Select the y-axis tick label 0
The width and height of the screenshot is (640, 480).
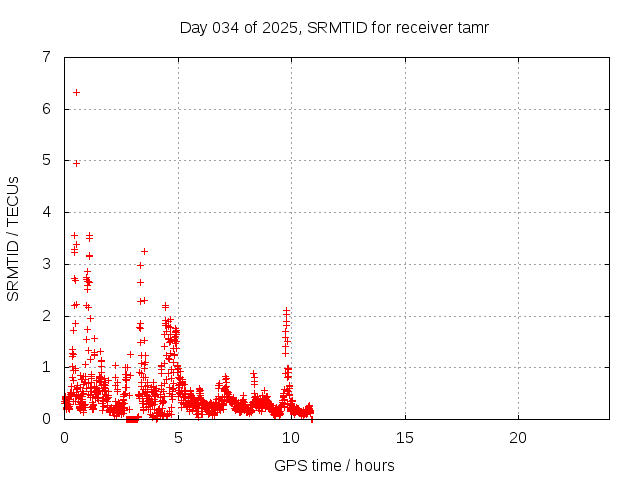click(46, 419)
